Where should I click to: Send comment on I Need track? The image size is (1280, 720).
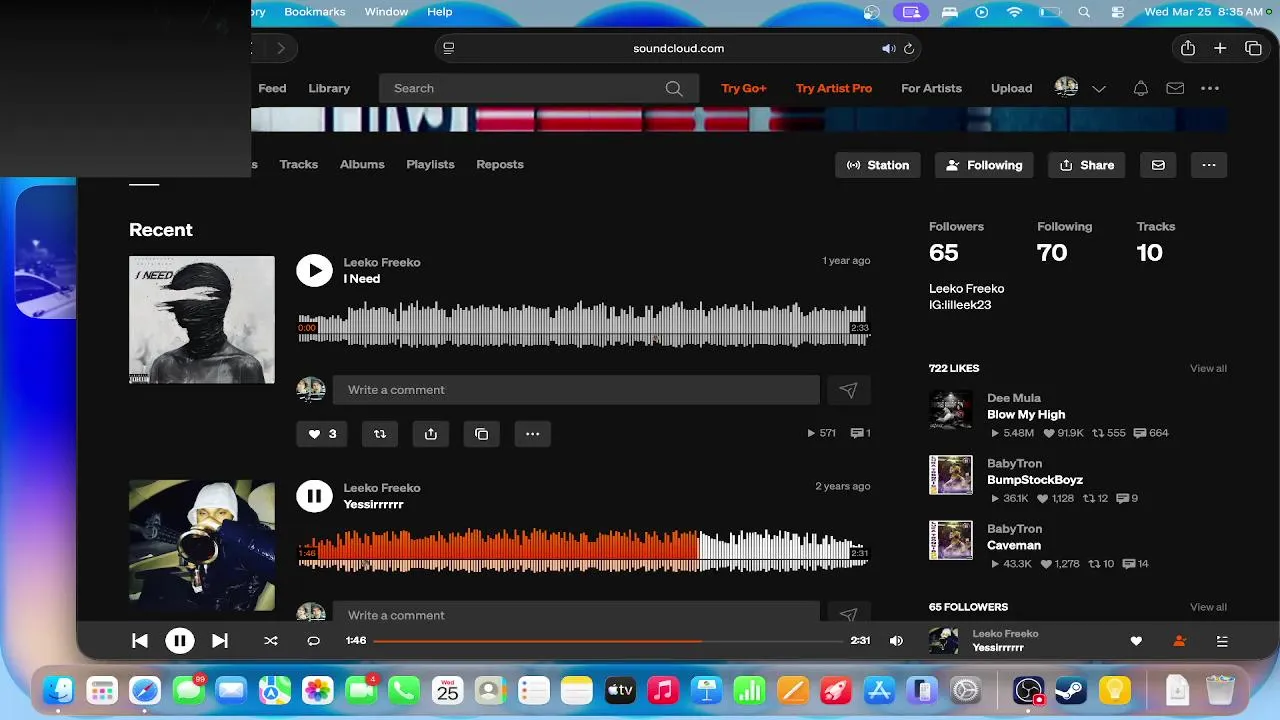click(x=849, y=390)
